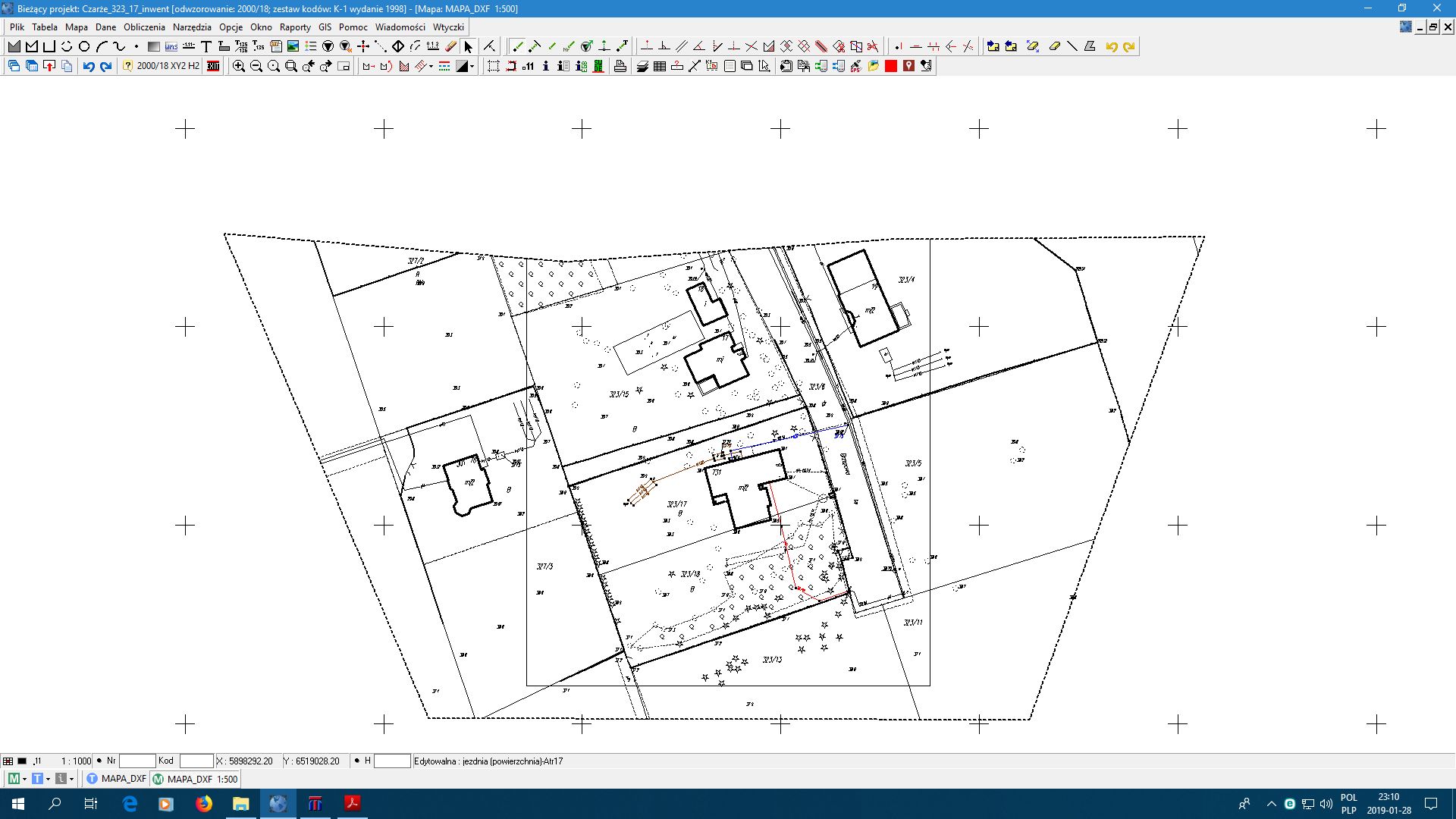
Task: Select the filled polygon drawing tool
Action: (14, 46)
